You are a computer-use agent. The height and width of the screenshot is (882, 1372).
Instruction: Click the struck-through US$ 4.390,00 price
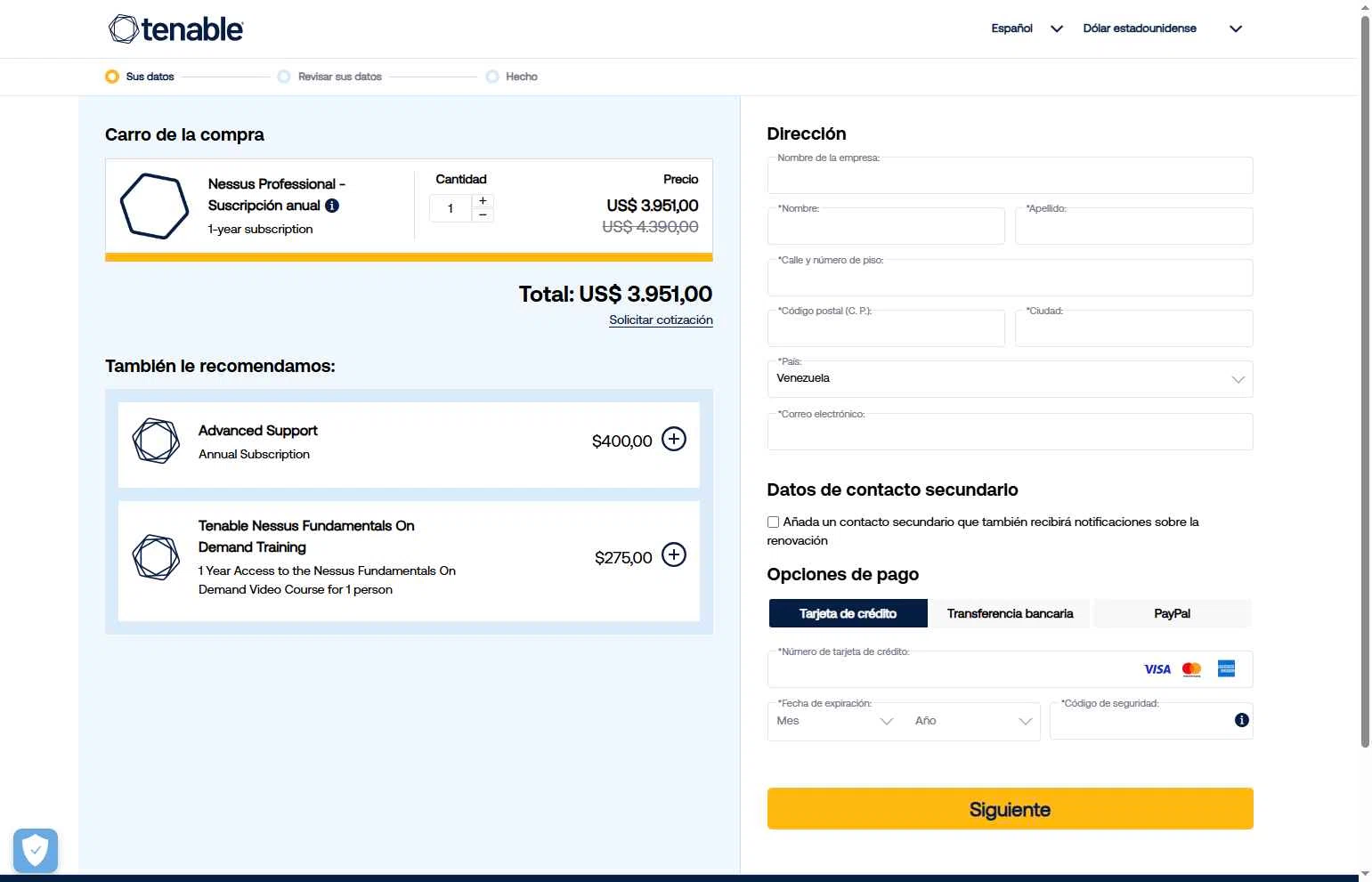(650, 227)
